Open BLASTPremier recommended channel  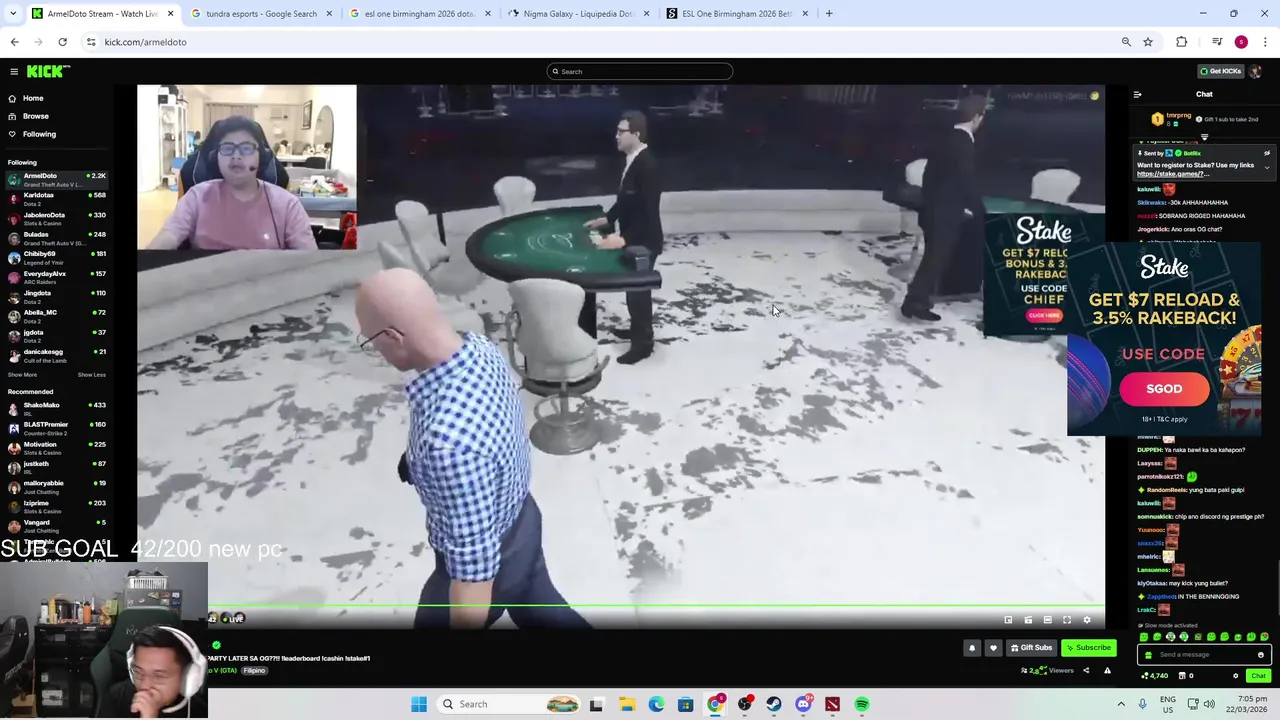(x=55, y=427)
